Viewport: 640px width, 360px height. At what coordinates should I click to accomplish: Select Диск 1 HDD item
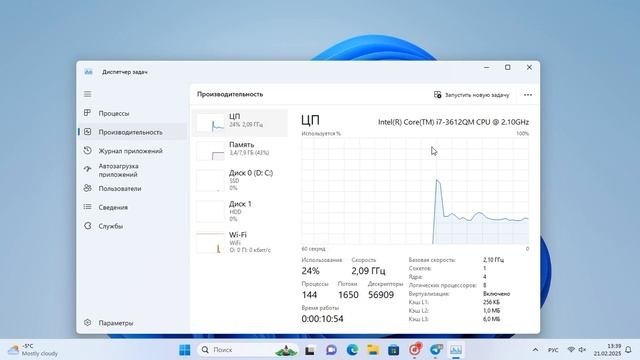[x=240, y=211]
